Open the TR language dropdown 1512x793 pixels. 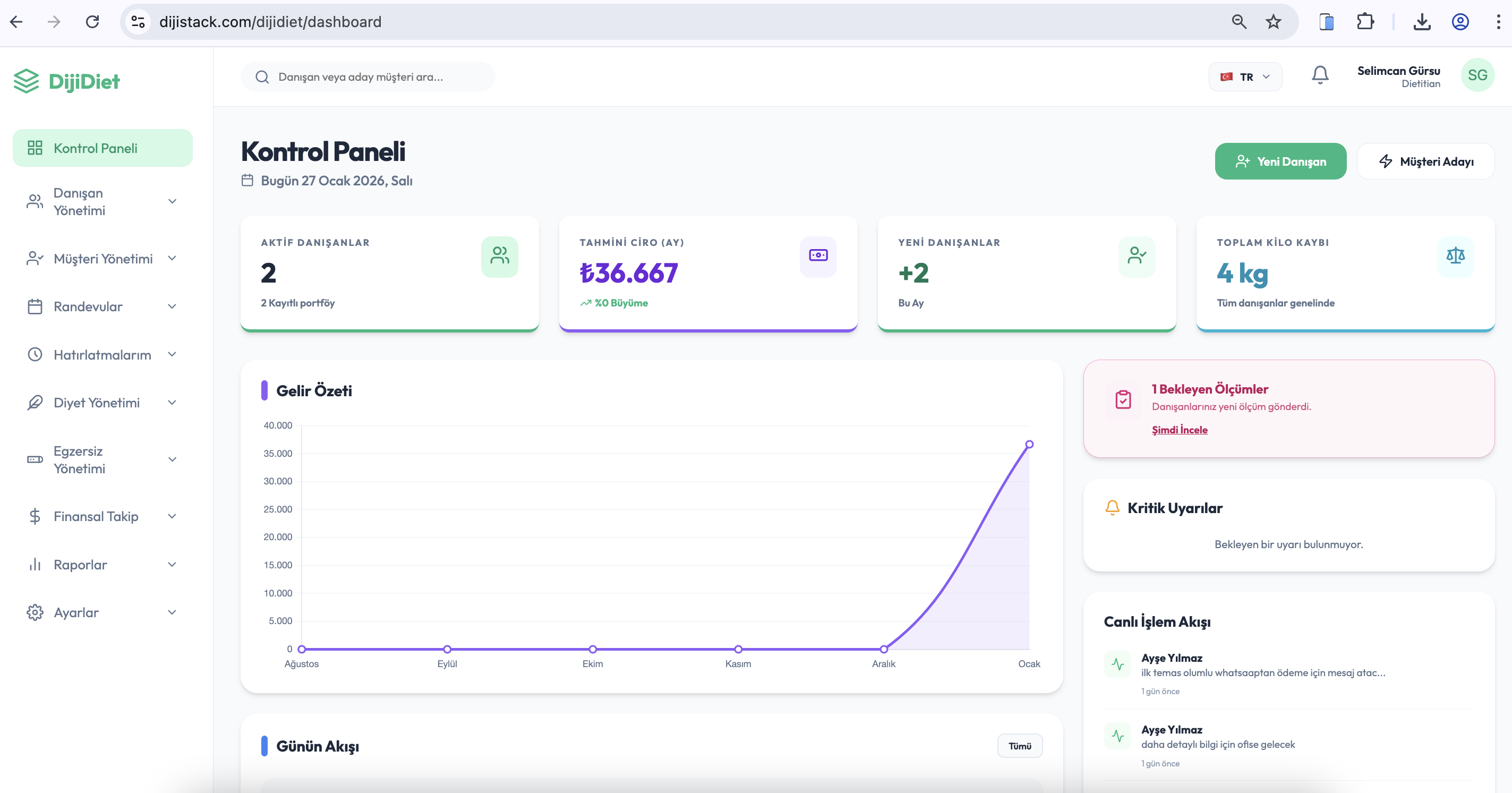[x=1245, y=76]
